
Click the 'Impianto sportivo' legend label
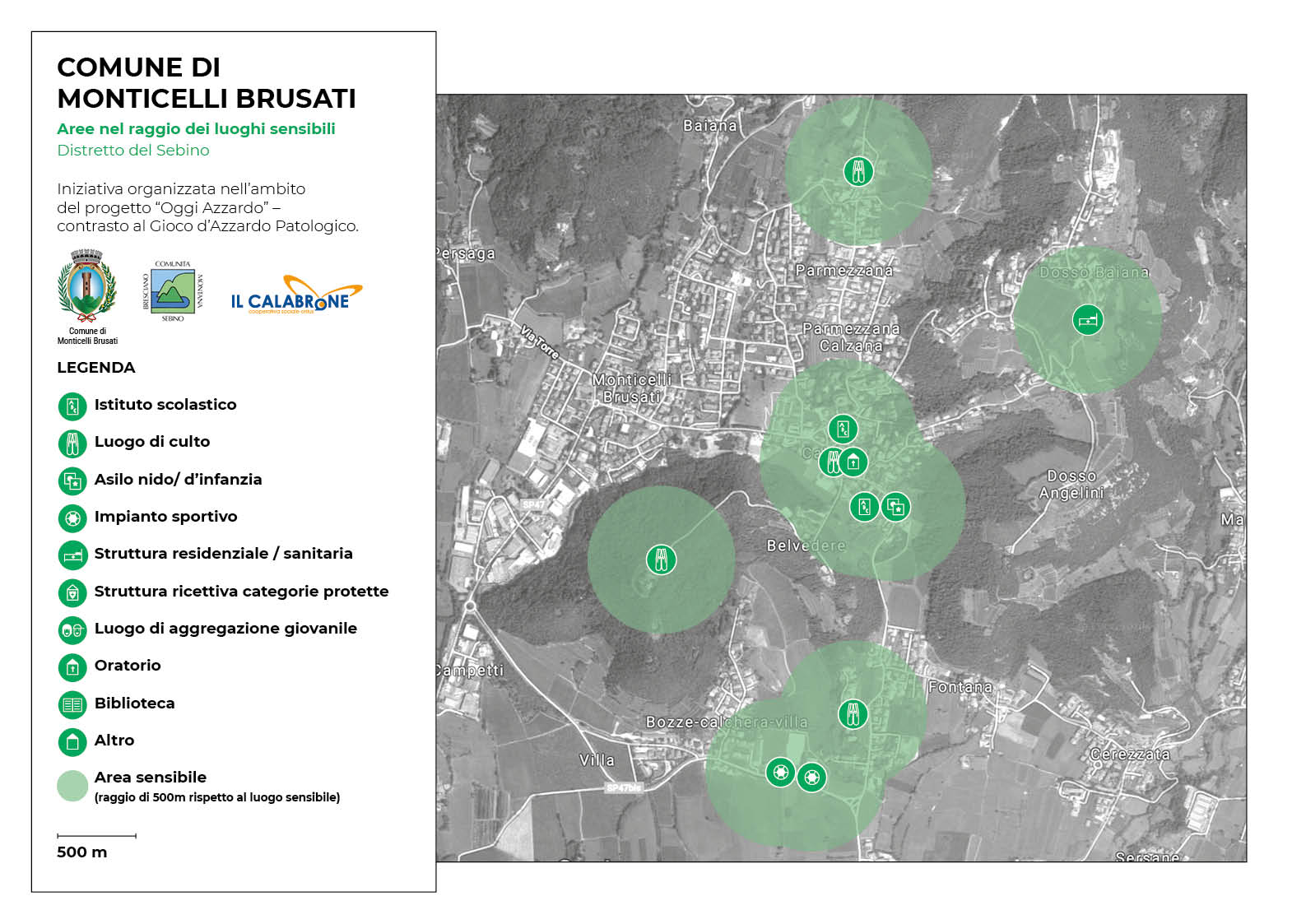165,517
